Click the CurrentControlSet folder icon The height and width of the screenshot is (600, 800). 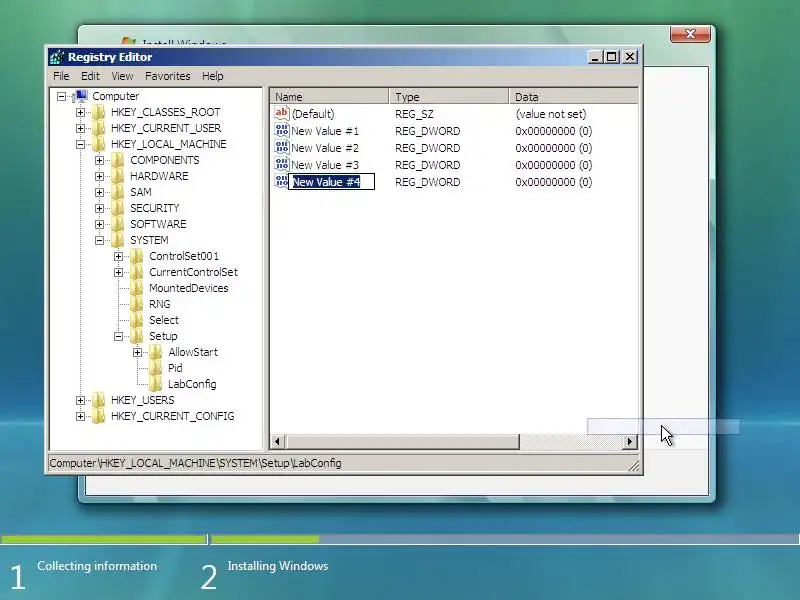137,272
